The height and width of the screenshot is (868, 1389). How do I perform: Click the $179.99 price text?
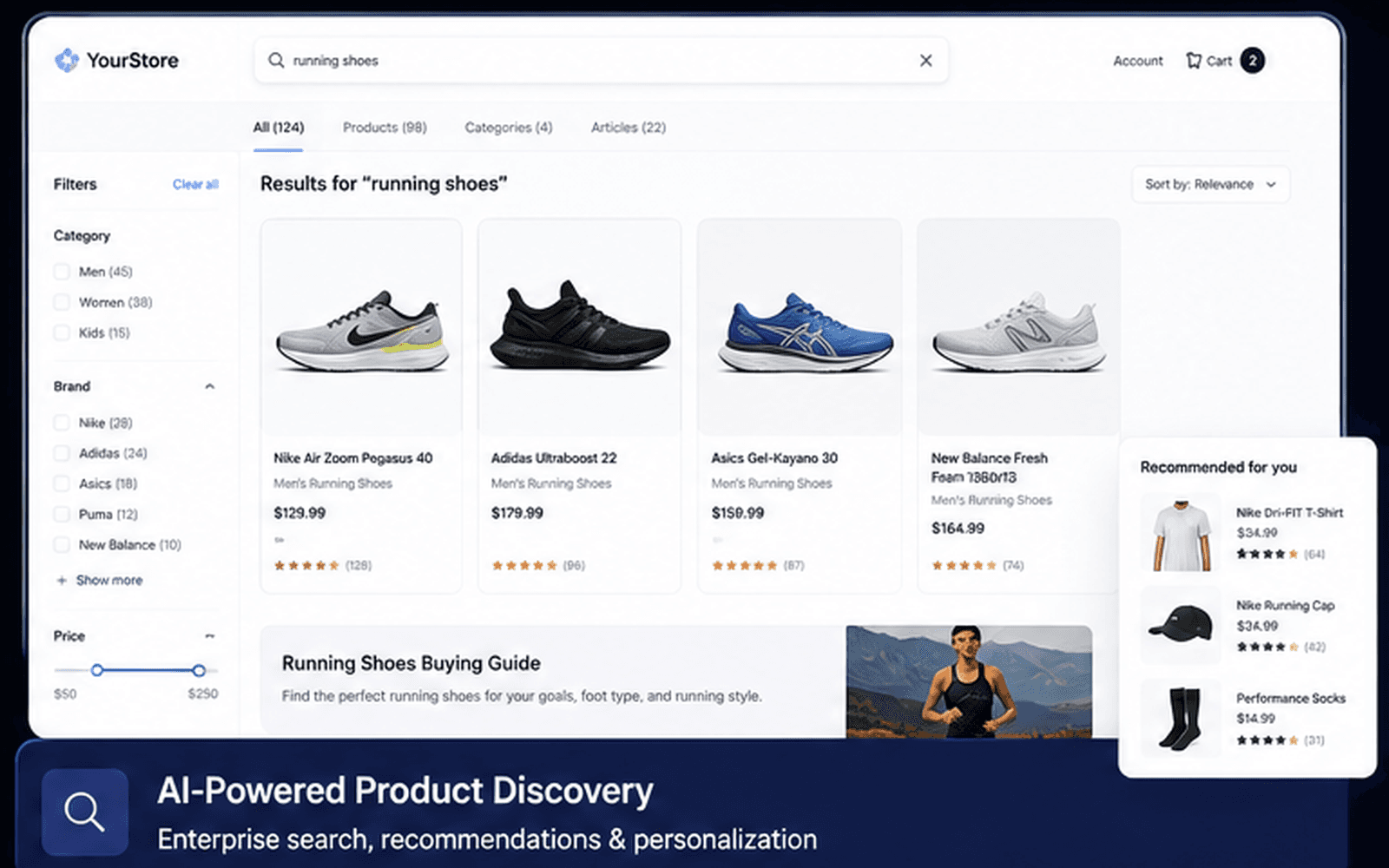(x=517, y=513)
